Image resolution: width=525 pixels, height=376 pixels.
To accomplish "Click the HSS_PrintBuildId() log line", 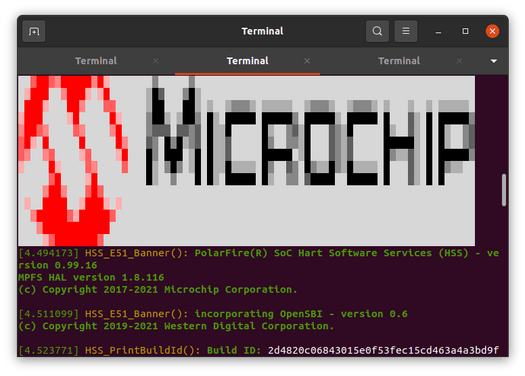I will (x=258, y=350).
